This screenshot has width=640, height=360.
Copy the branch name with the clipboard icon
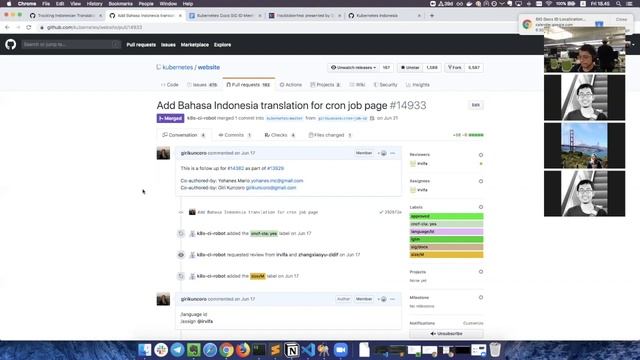[x=372, y=118]
